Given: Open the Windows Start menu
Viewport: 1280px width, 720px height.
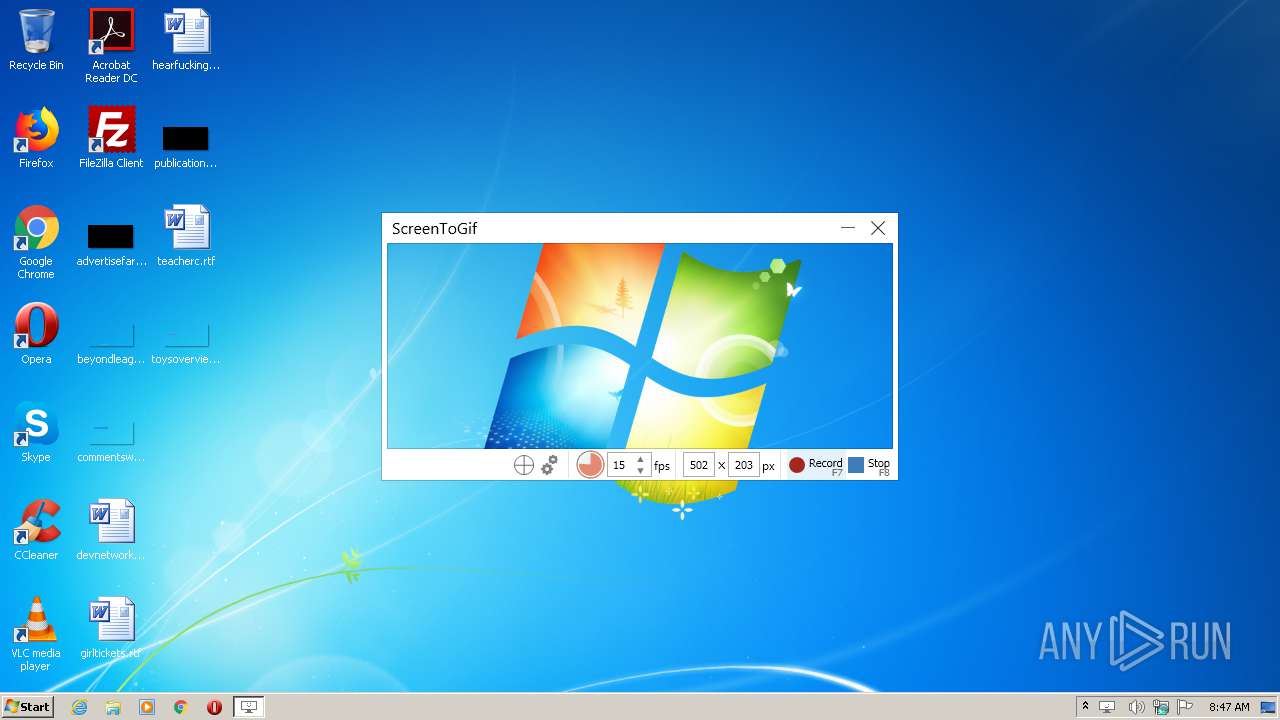Looking at the screenshot, I should (27, 707).
